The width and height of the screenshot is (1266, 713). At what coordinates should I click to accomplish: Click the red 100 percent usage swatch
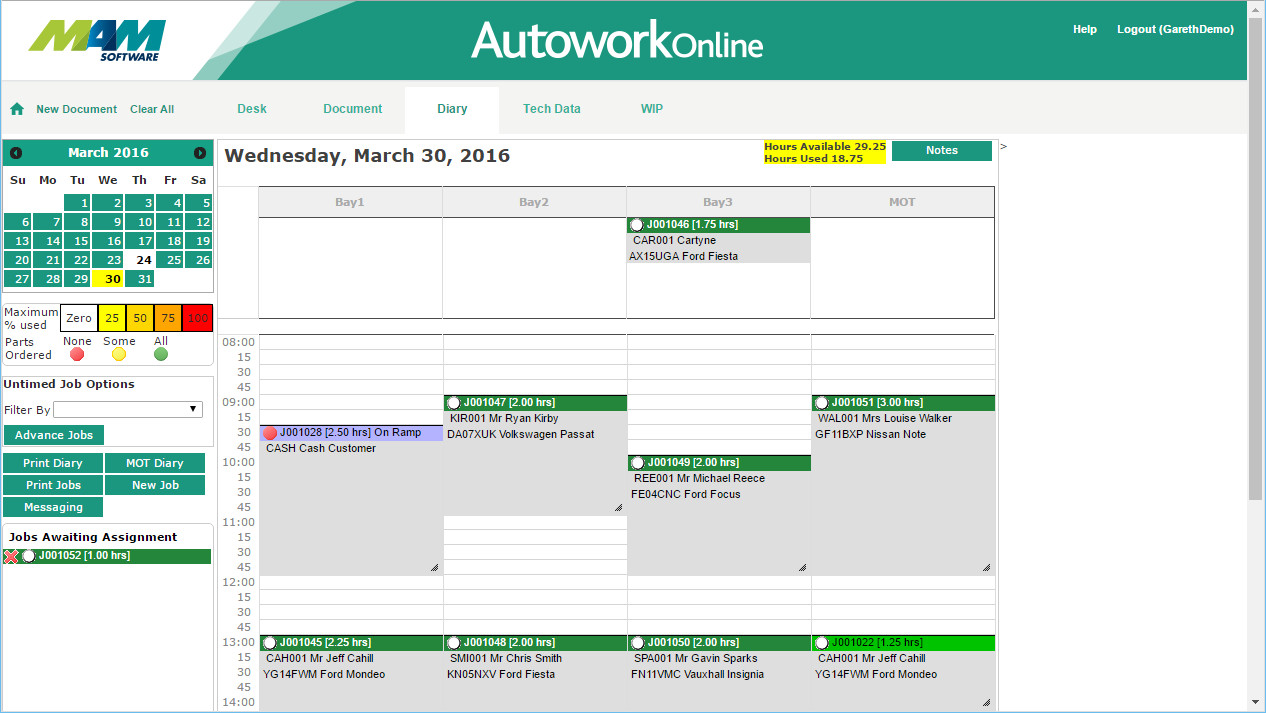pyautogui.click(x=197, y=318)
